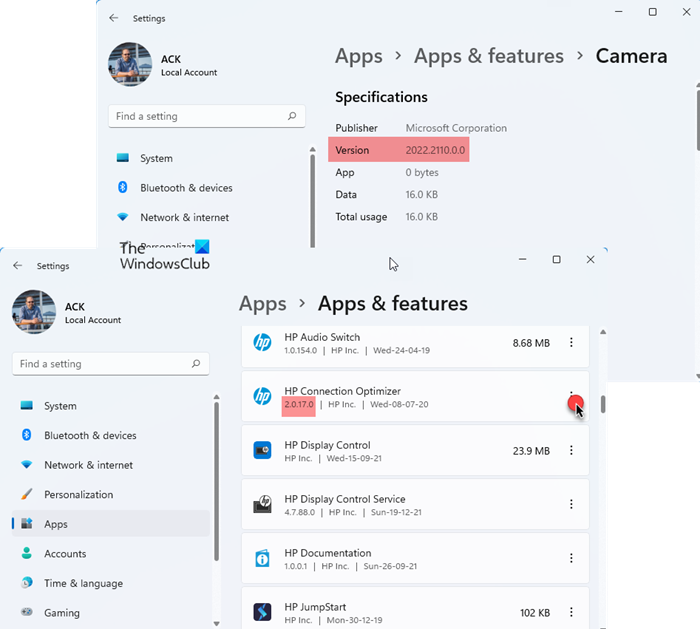700x629 pixels.
Task: Focus Find a setting field in Camera window
Action: click(x=207, y=116)
